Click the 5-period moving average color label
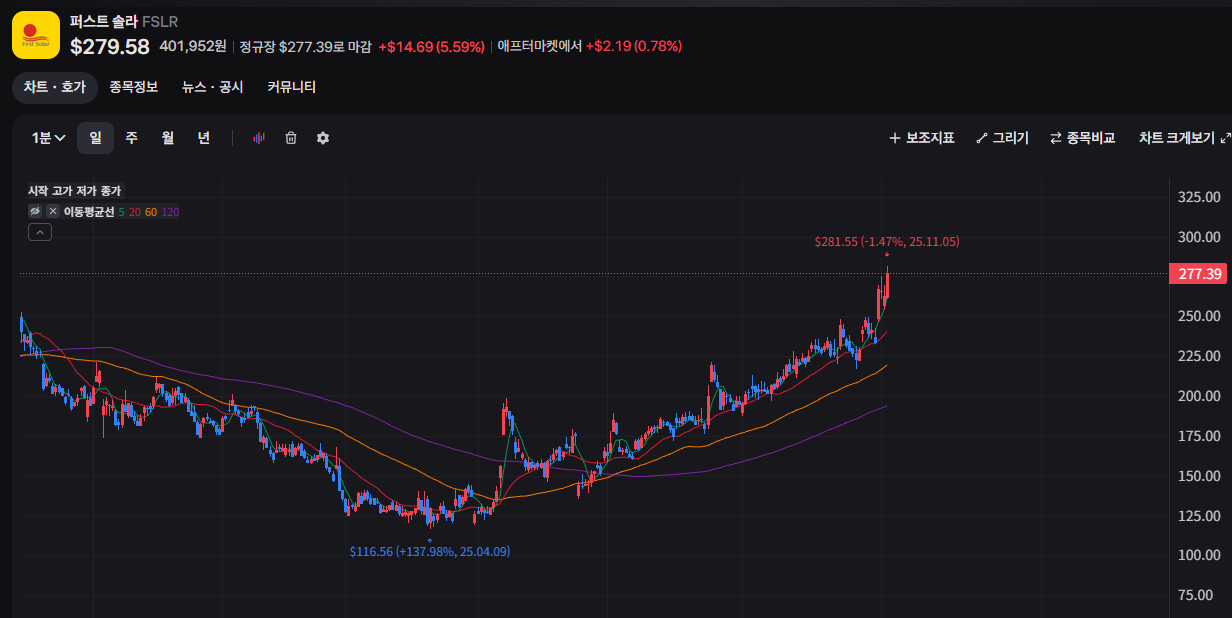 click(x=122, y=212)
